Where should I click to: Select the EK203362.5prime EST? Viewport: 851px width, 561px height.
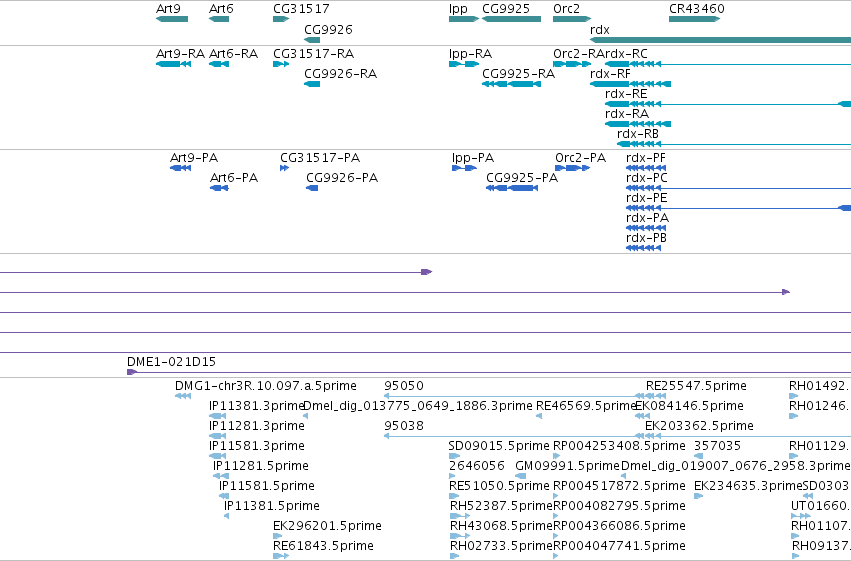point(748,436)
